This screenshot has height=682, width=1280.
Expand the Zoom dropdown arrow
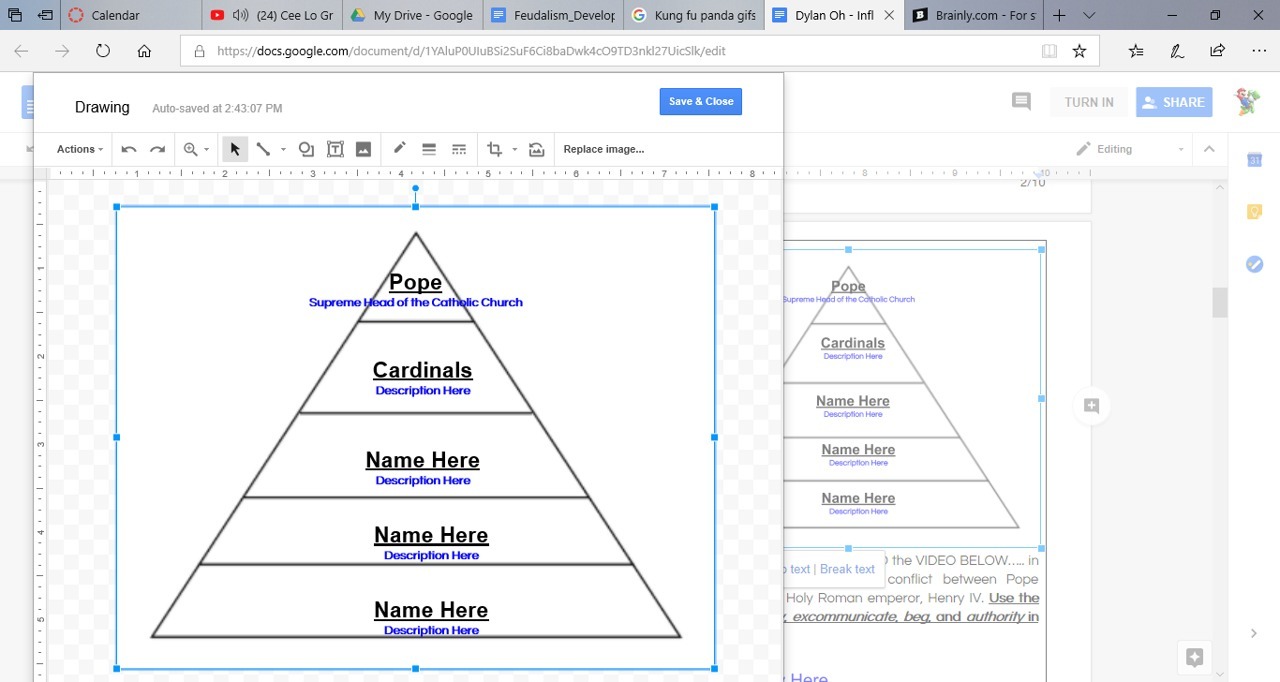point(207,150)
